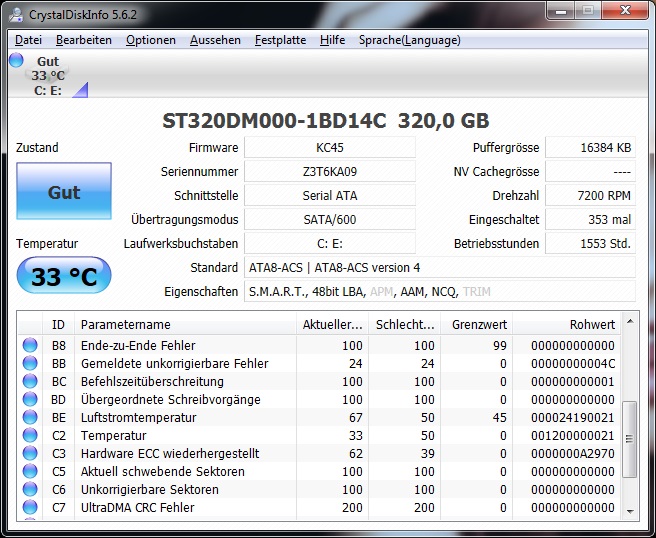656x538 pixels.
Task: Select the UltraDMA CRC Fehler row text
Action: 138,507
